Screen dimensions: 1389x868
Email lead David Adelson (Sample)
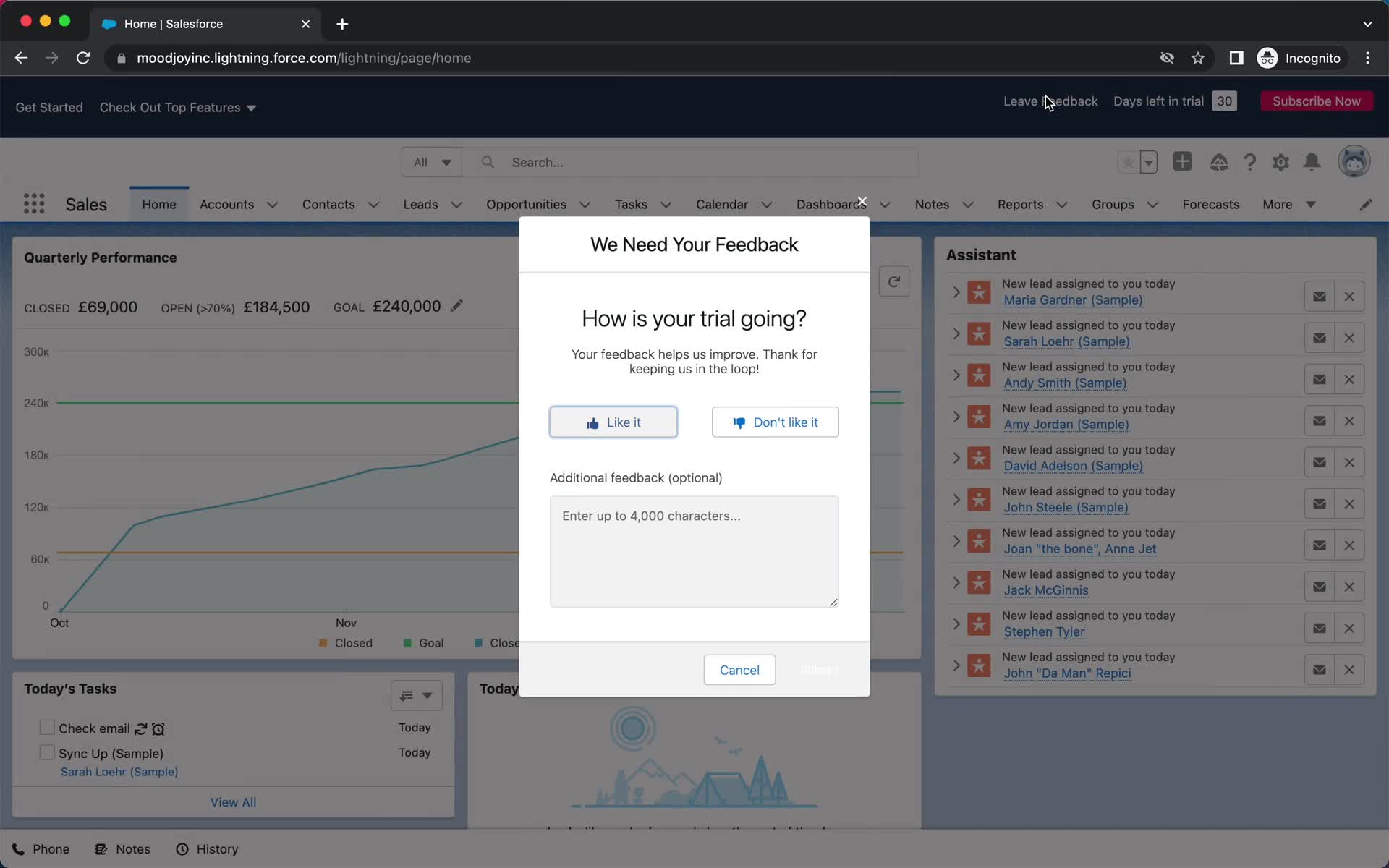[x=1320, y=462]
